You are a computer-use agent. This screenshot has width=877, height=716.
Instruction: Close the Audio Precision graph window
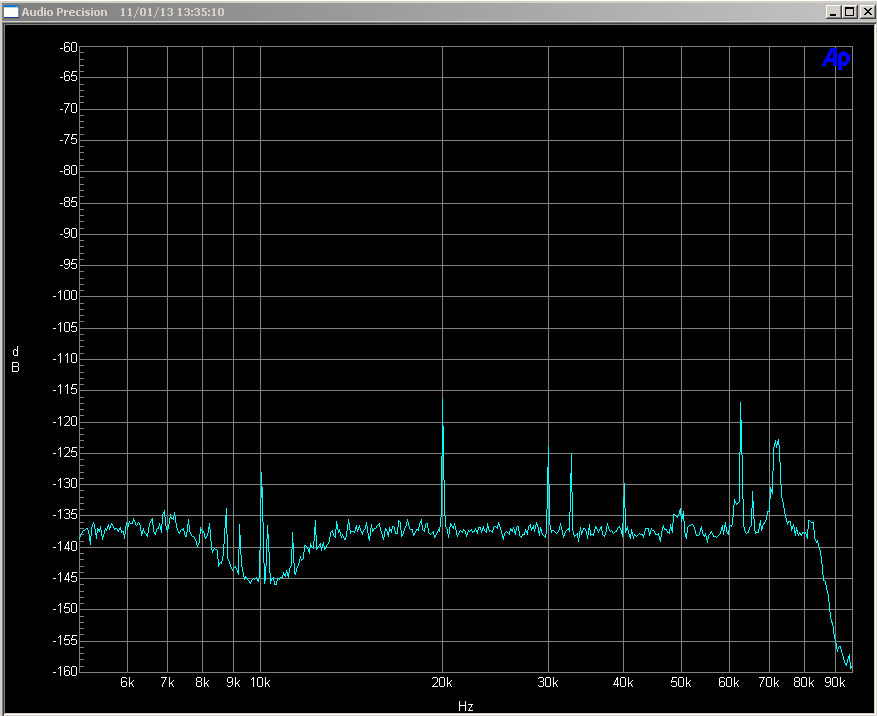click(x=867, y=12)
